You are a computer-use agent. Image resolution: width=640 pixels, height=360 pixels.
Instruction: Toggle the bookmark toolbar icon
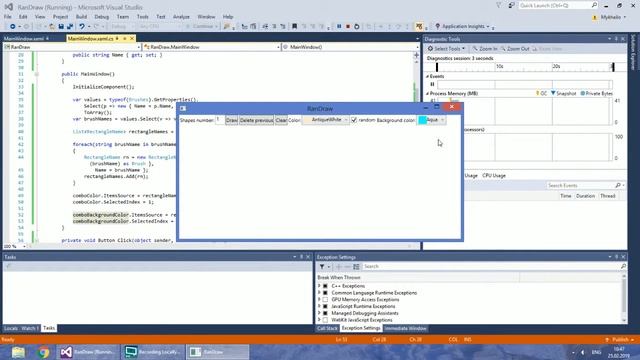click(294, 27)
